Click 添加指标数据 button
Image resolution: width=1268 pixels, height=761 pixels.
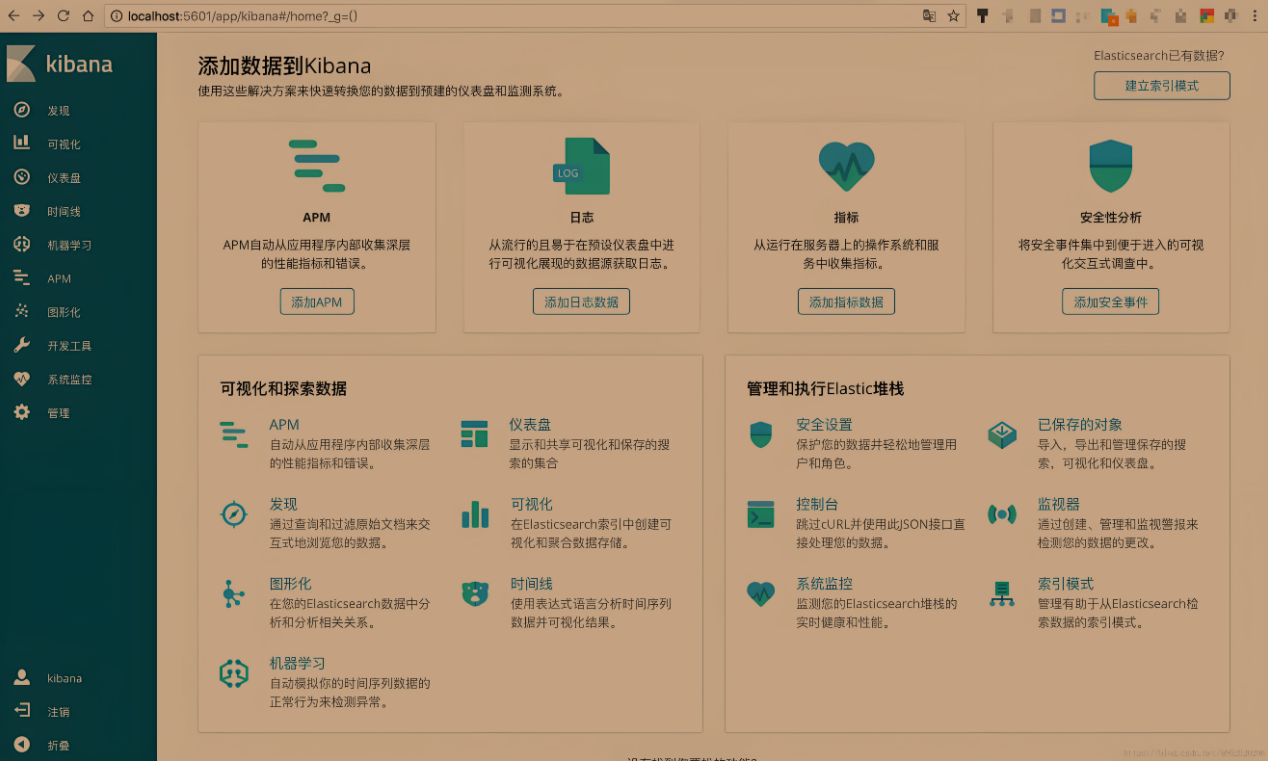(846, 302)
